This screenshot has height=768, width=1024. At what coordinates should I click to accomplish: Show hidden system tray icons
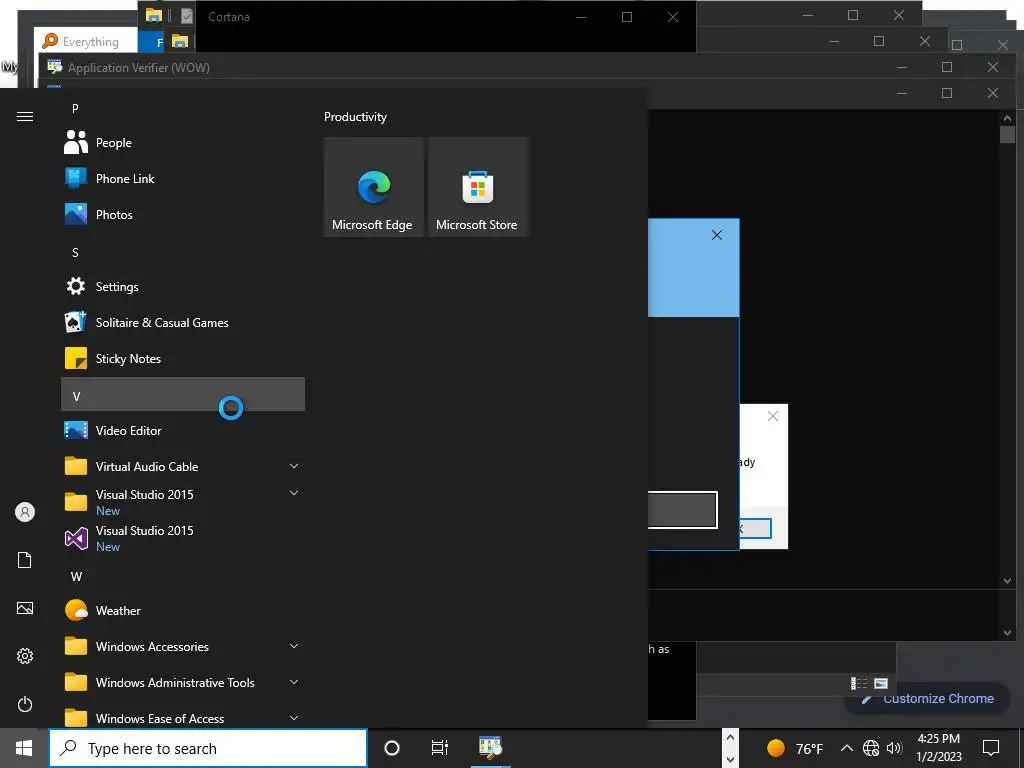846,748
